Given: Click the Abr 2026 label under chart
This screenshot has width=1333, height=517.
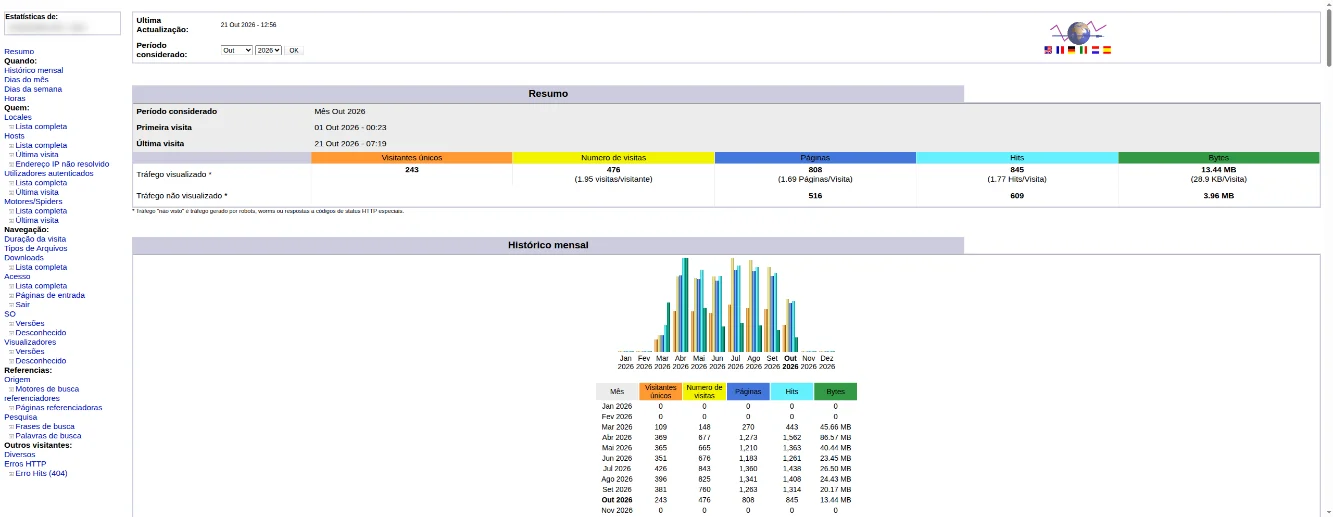Looking at the screenshot, I should point(681,362).
